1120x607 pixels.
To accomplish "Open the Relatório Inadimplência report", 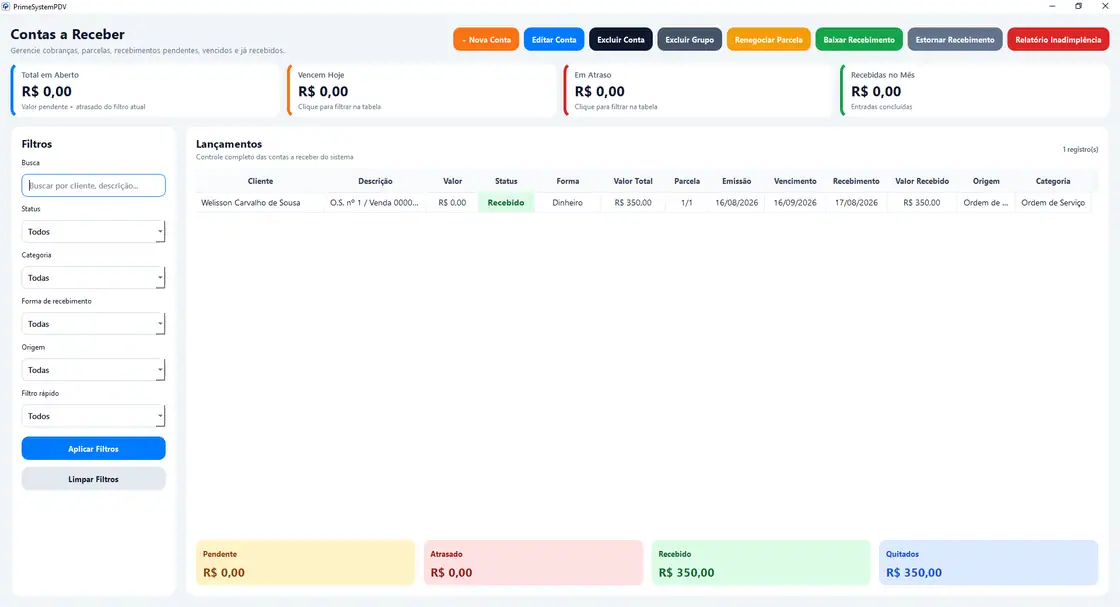I will coord(1058,39).
